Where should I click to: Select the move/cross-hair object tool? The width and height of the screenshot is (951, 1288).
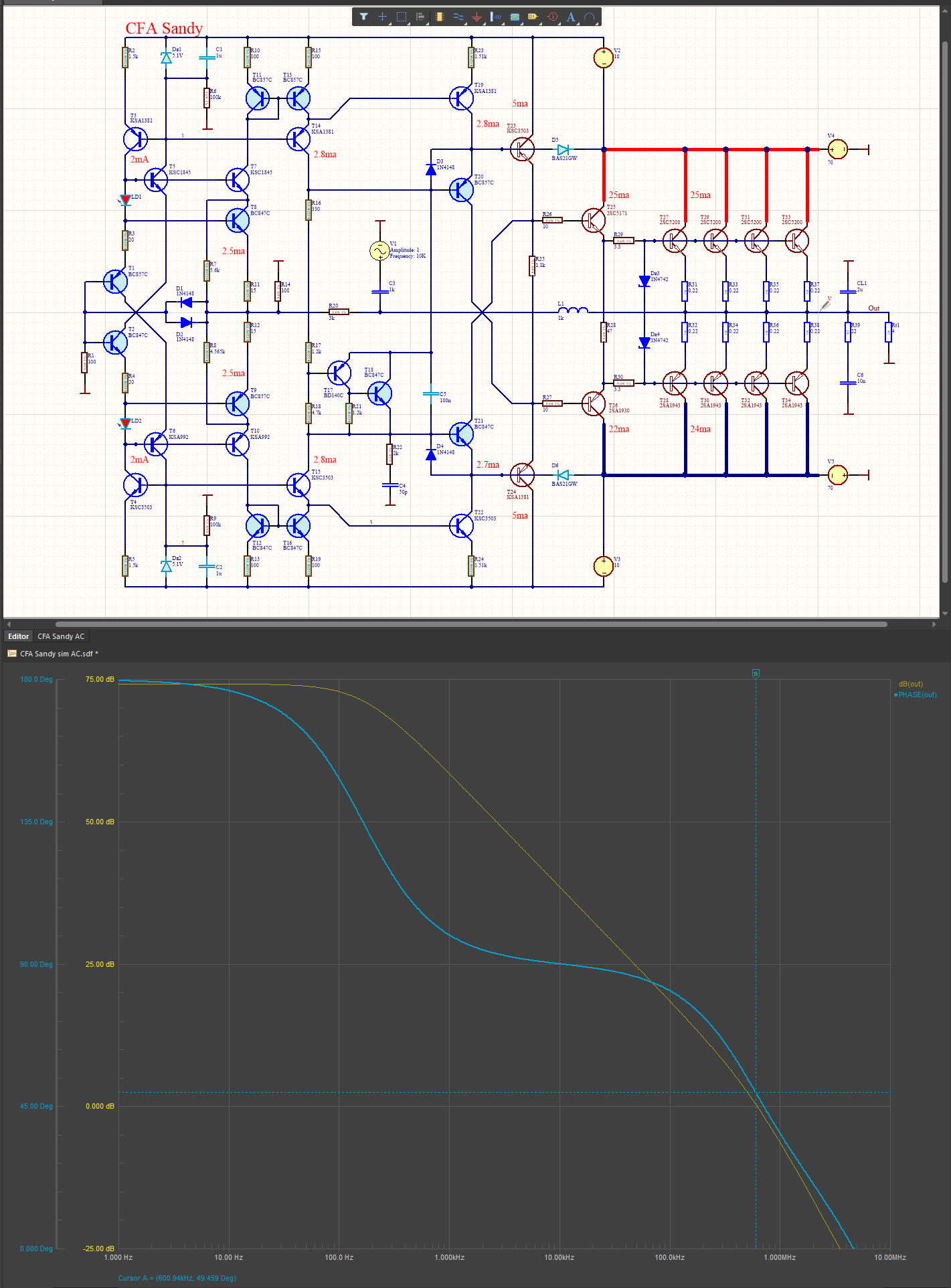pos(382,17)
